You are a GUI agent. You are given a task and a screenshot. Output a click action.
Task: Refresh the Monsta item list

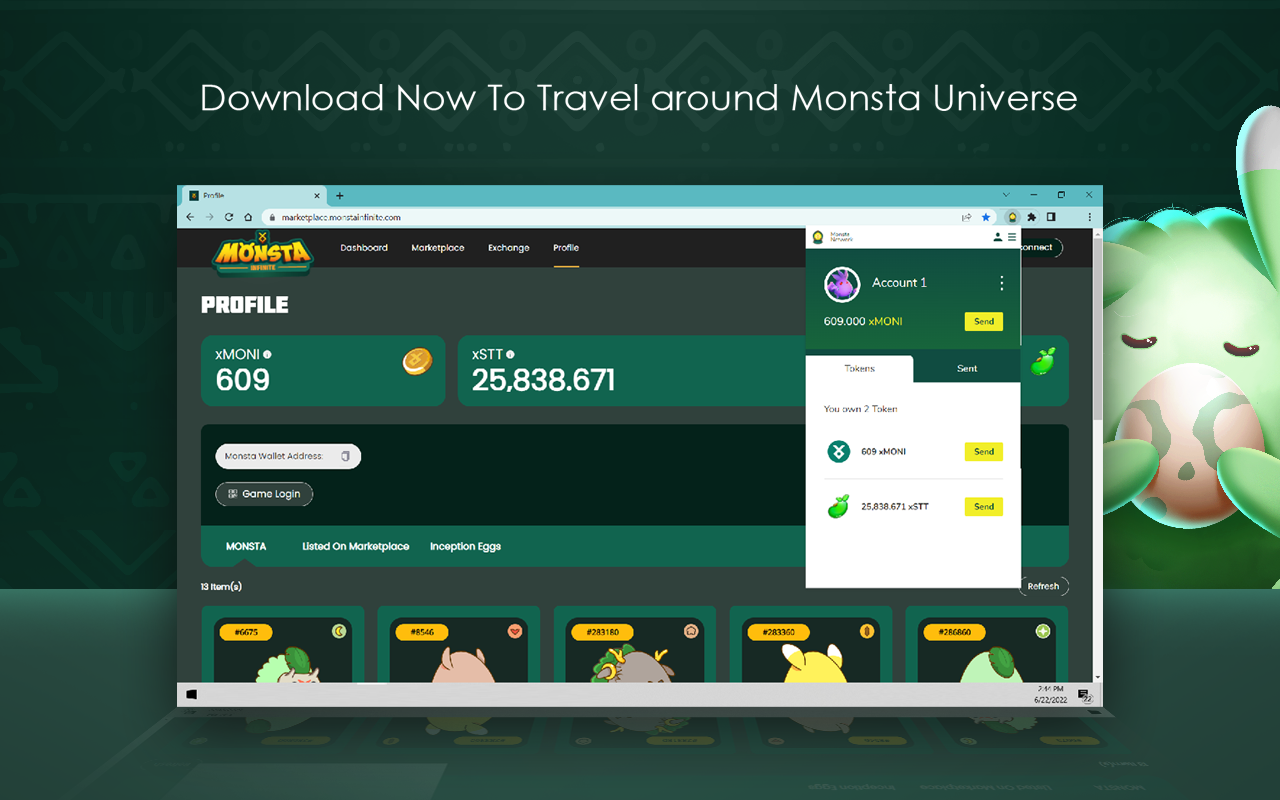[x=1044, y=586]
